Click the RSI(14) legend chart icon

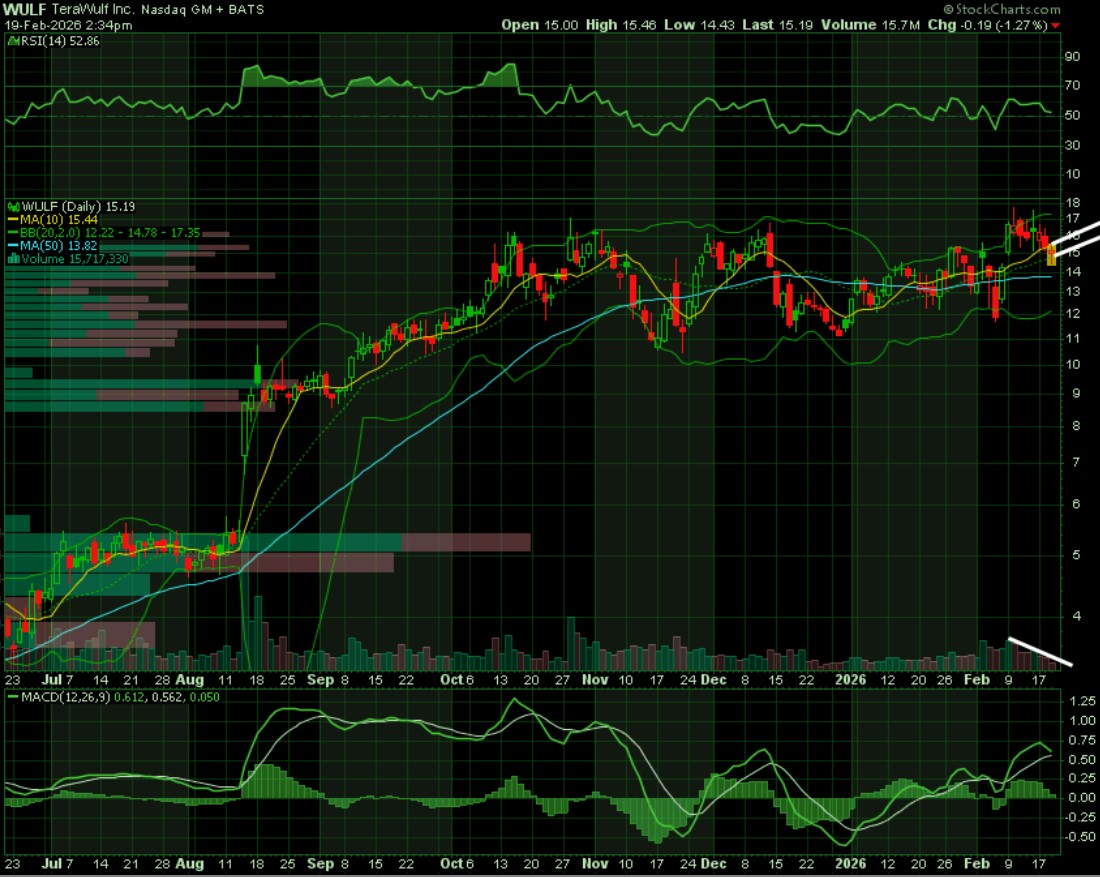point(13,41)
